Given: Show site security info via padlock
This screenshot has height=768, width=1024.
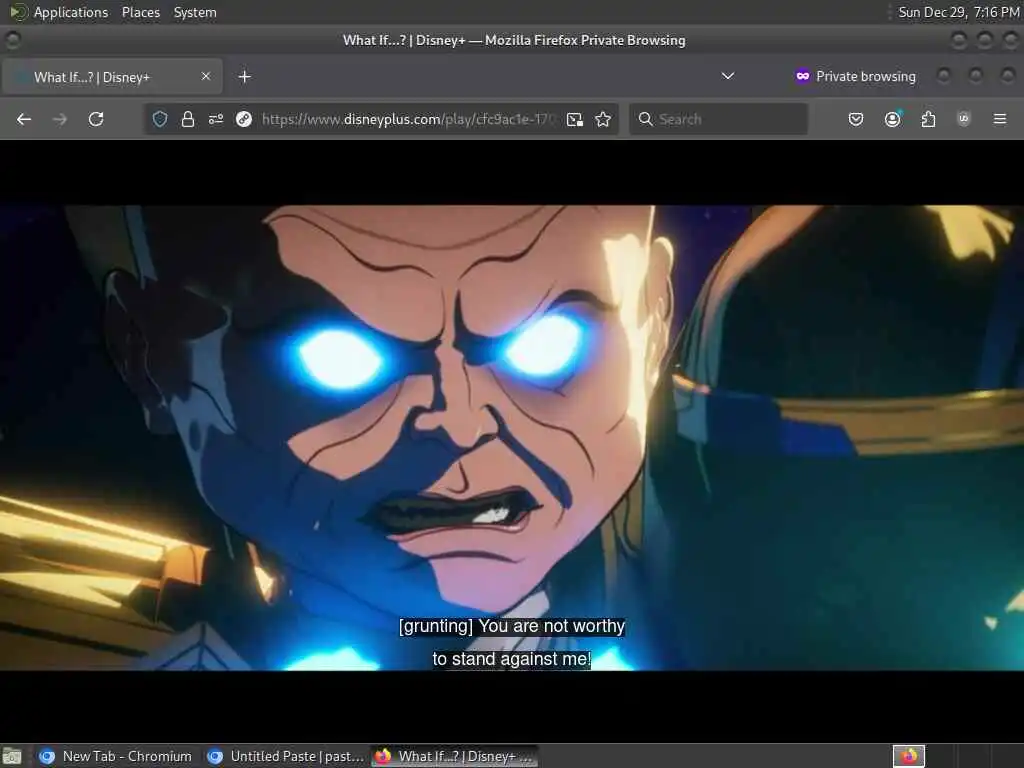Looking at the screenshot, I should point(187,119).
